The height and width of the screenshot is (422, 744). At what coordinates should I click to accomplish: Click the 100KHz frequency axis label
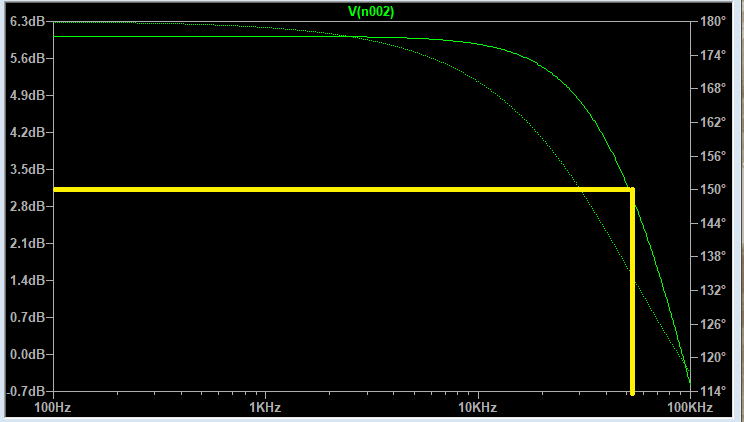pos(690,407)
